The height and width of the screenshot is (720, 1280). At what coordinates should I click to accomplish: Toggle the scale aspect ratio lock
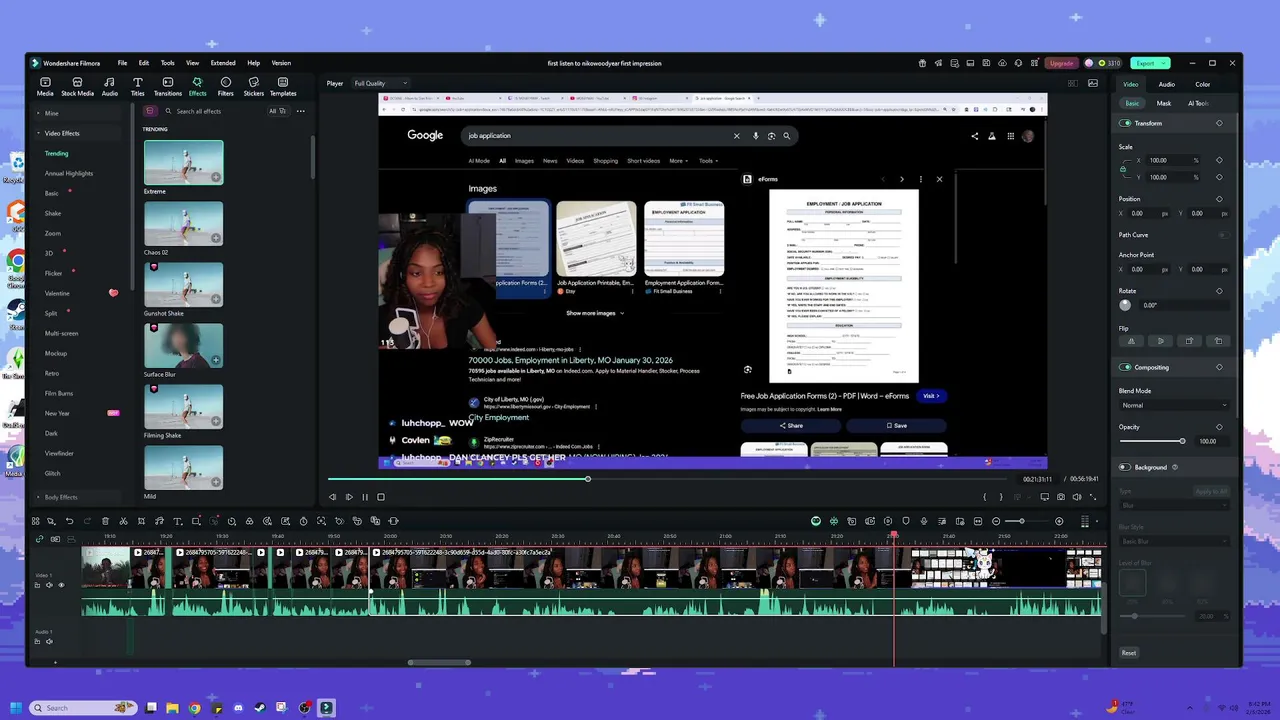(x=1123, y=169)
